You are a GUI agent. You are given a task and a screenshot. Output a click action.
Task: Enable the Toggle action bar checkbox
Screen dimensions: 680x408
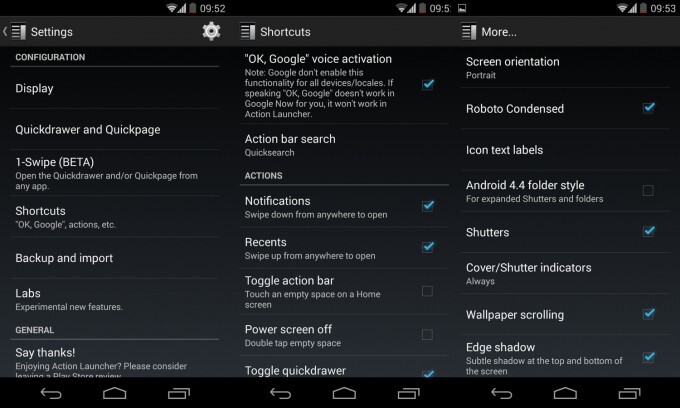tap(427, 291)
